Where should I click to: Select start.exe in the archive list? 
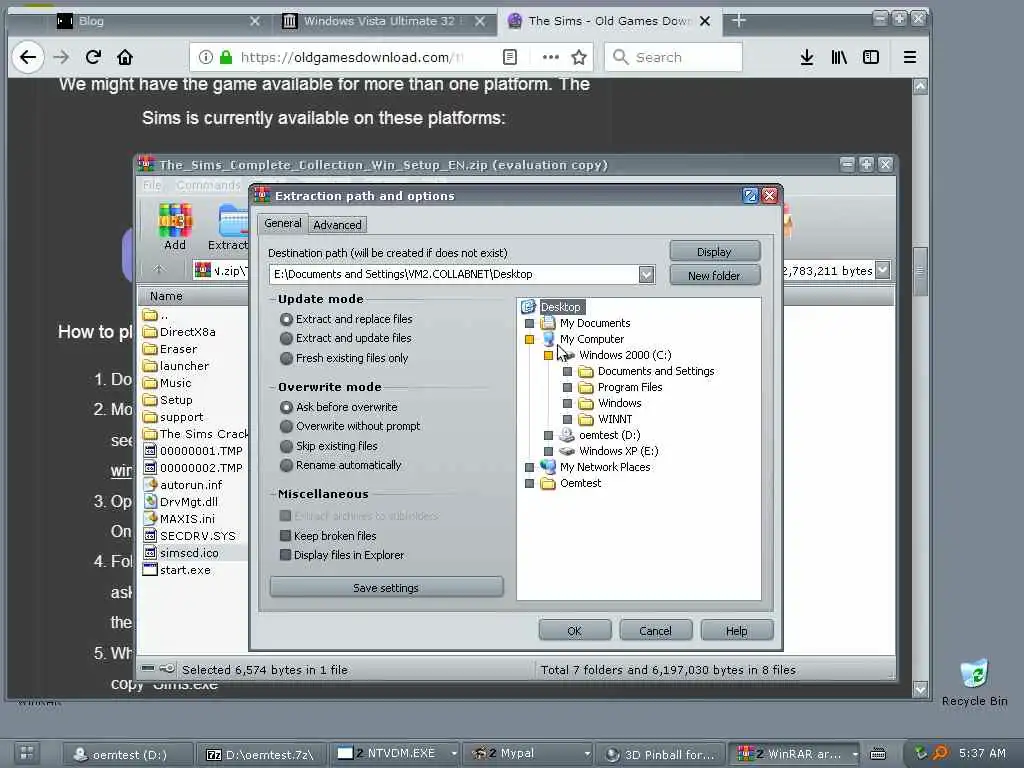point(185,569)
